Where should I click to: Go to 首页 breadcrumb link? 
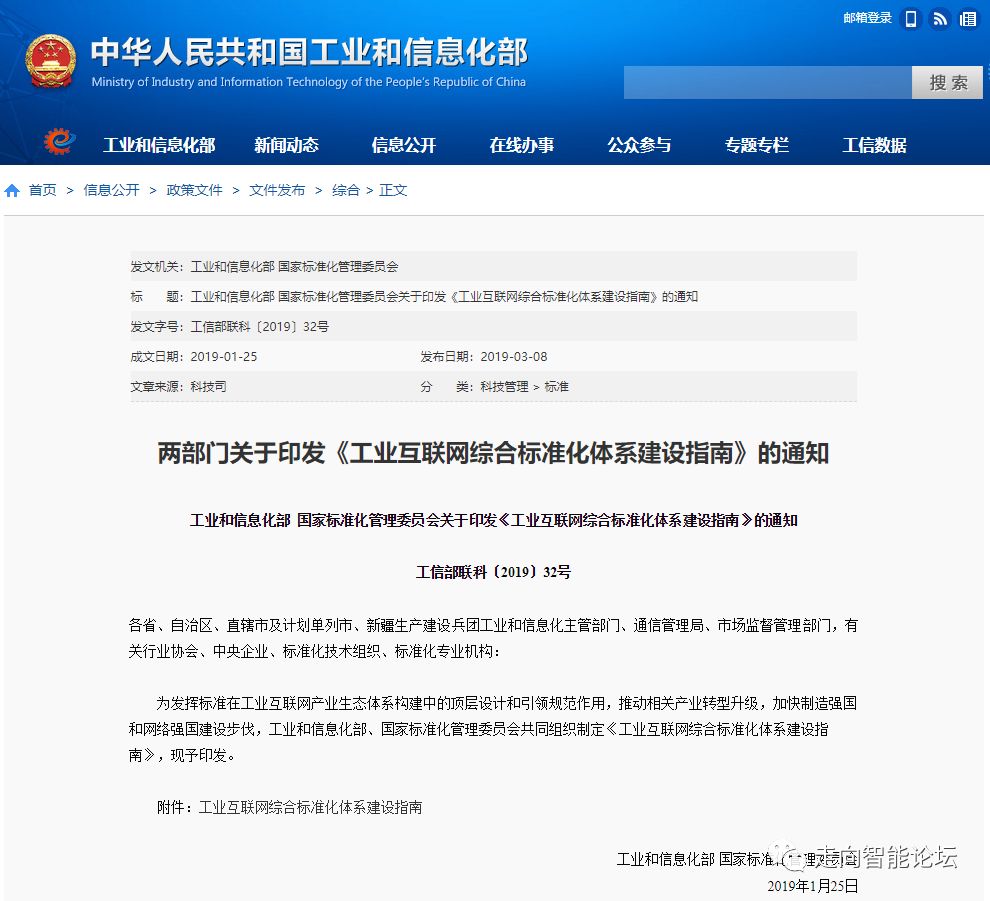click(x=43, y=190)
